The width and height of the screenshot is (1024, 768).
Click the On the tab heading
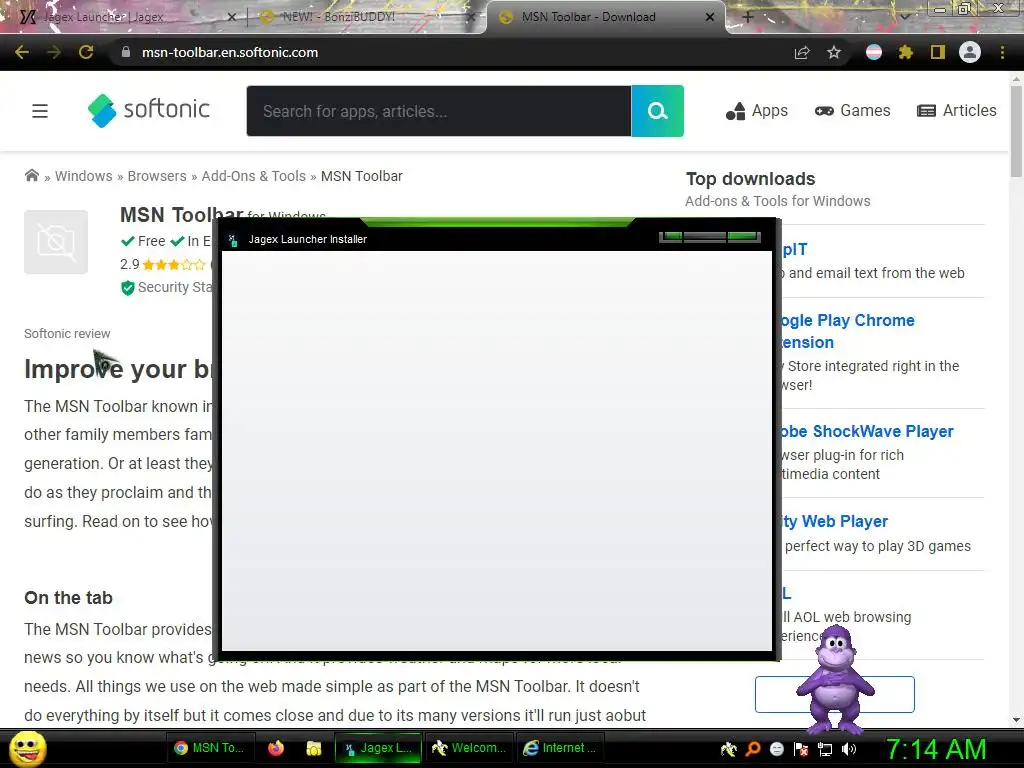(69, 598)
